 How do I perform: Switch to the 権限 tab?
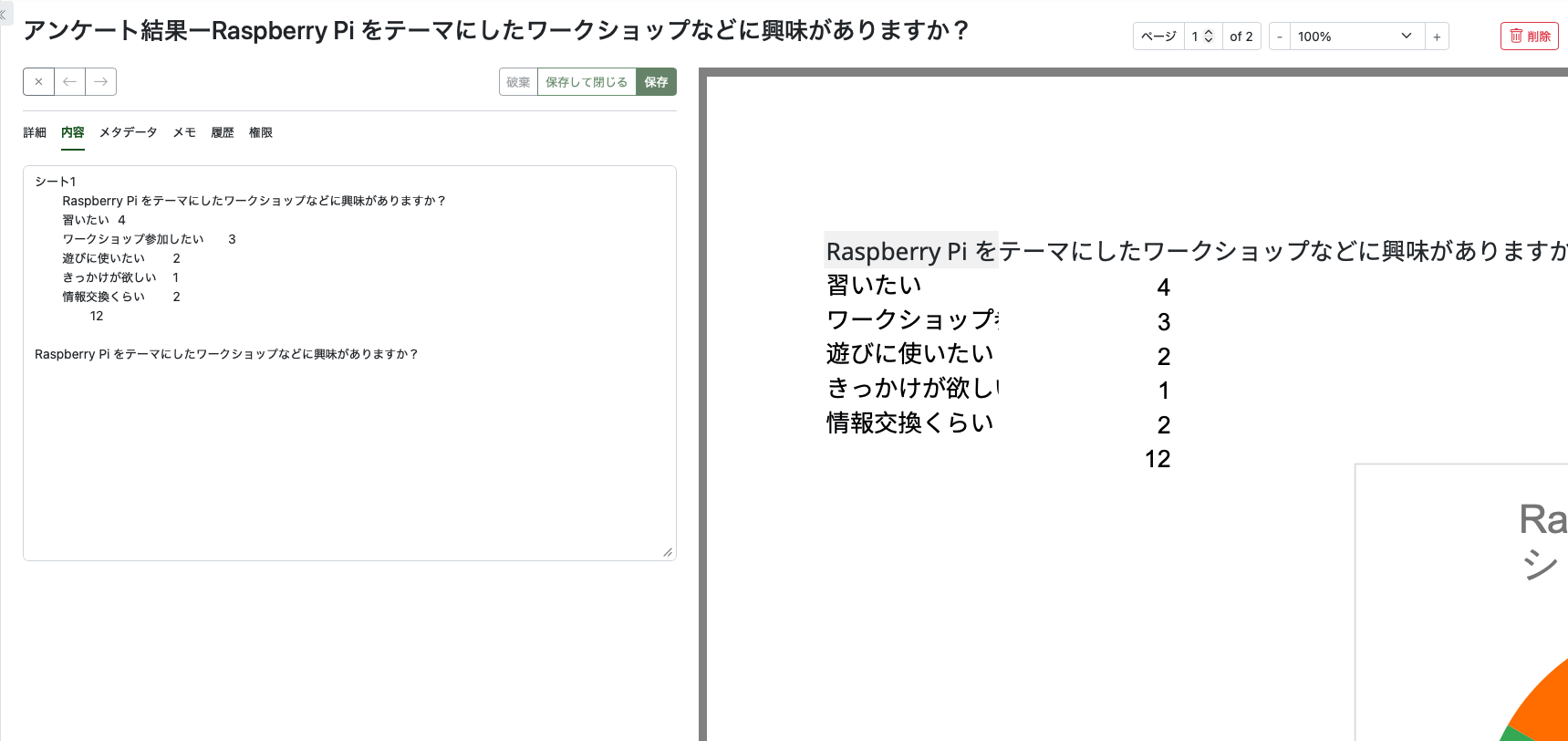(261, 132)
